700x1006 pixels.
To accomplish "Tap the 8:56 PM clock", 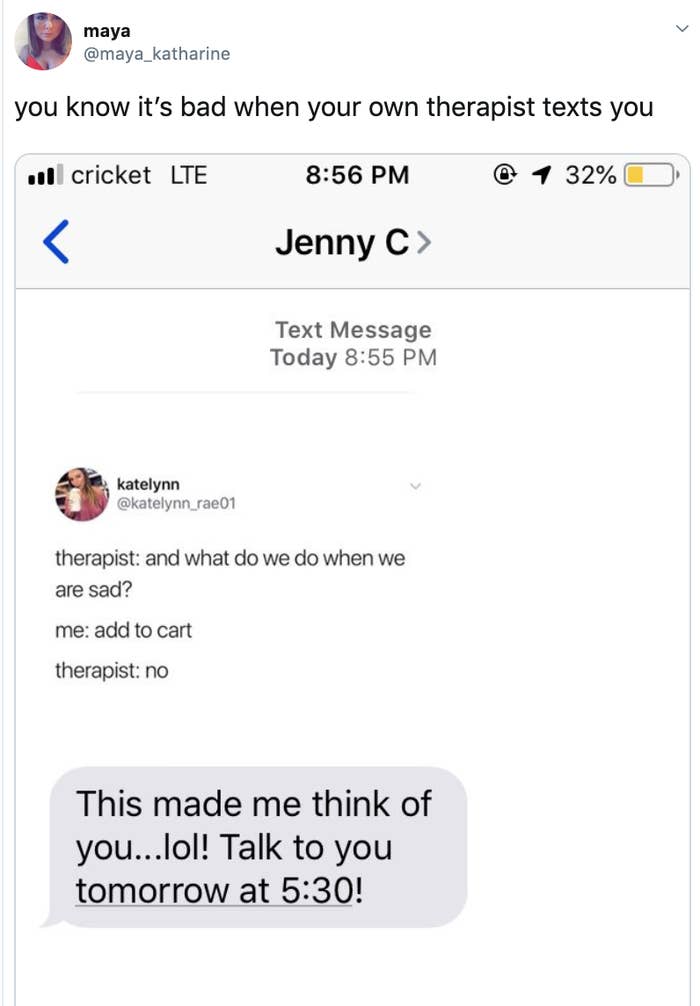I will [357, 176].
